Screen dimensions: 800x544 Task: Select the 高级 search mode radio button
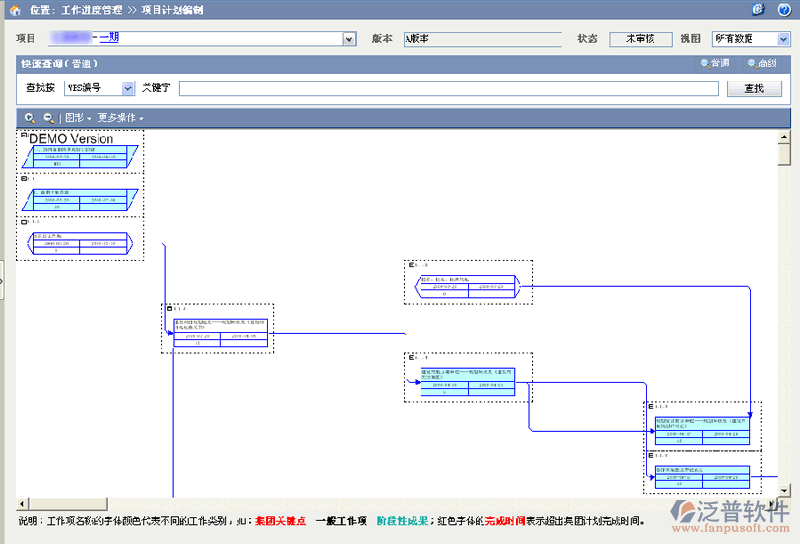tap(752, 64)
